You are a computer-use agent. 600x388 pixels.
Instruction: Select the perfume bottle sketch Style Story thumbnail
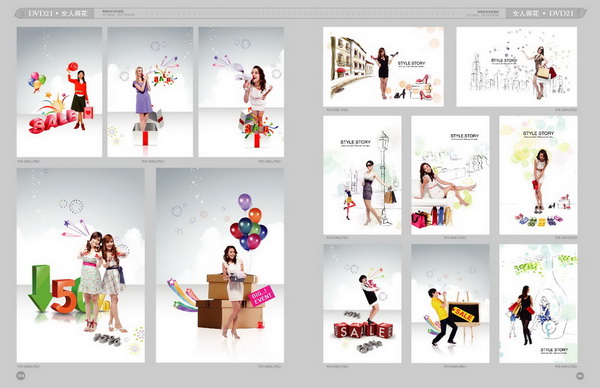tap(538, 304)
